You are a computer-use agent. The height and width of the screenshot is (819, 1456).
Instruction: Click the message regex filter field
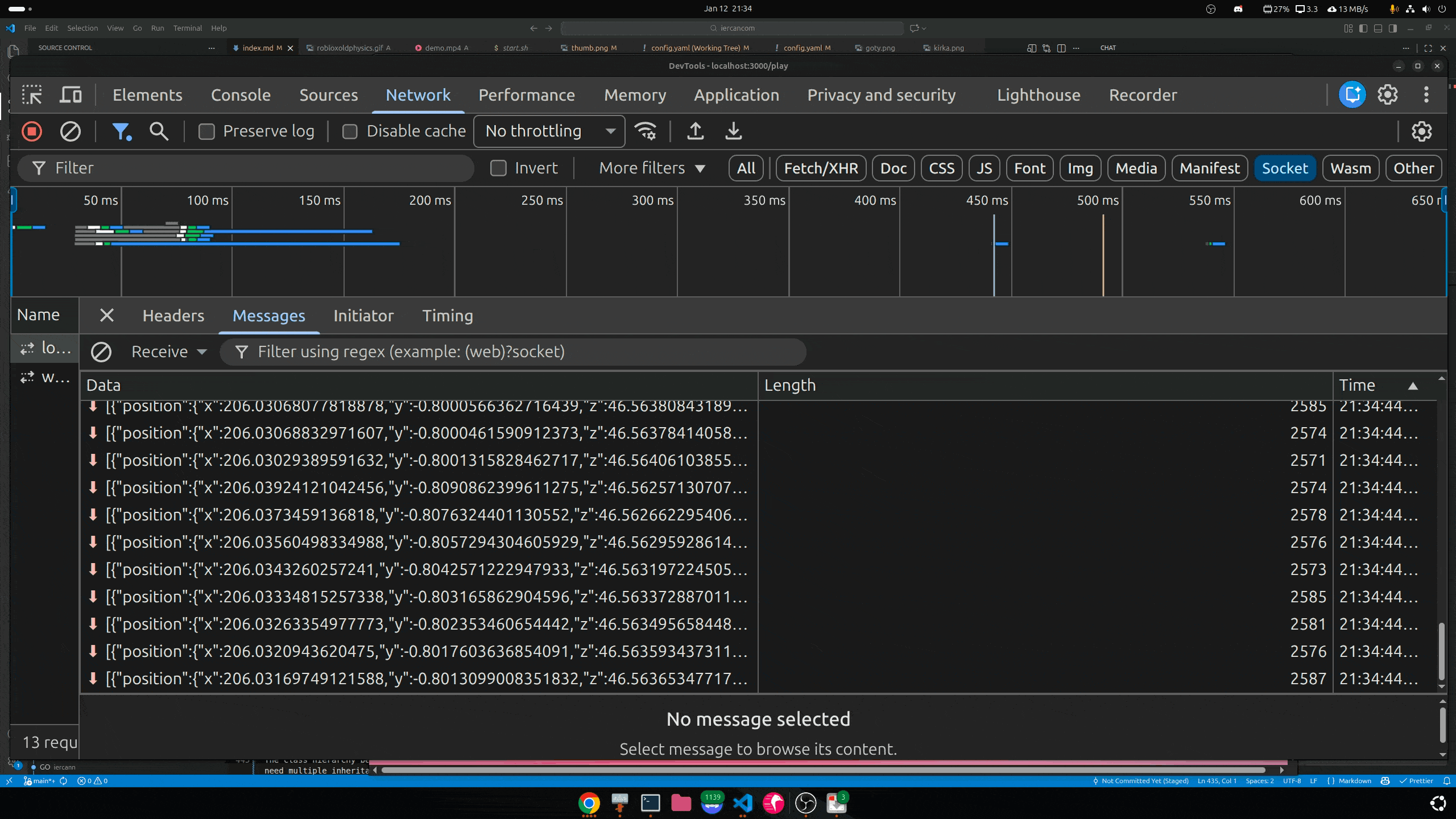(512, 352)
